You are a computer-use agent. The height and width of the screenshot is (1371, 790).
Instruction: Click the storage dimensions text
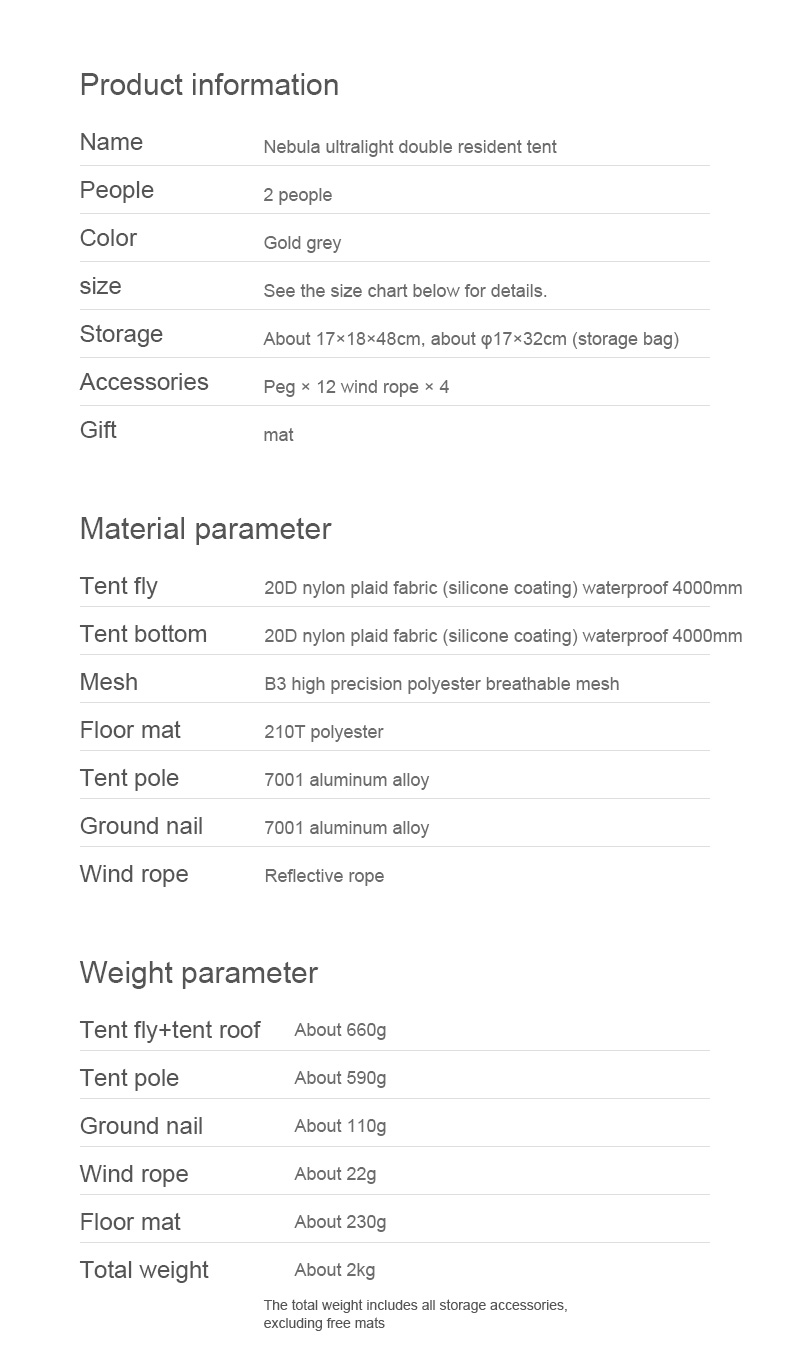pos(471,339)
